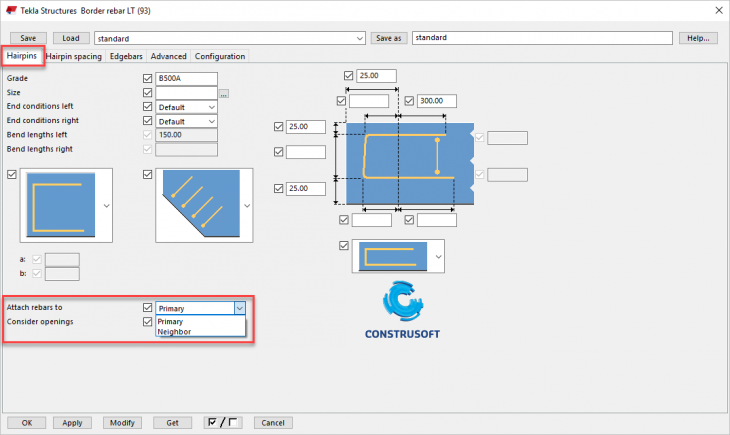Click the Save as name field
This screenshot has height=435, width=730.
pyautogui.click(x=542, y=38)
